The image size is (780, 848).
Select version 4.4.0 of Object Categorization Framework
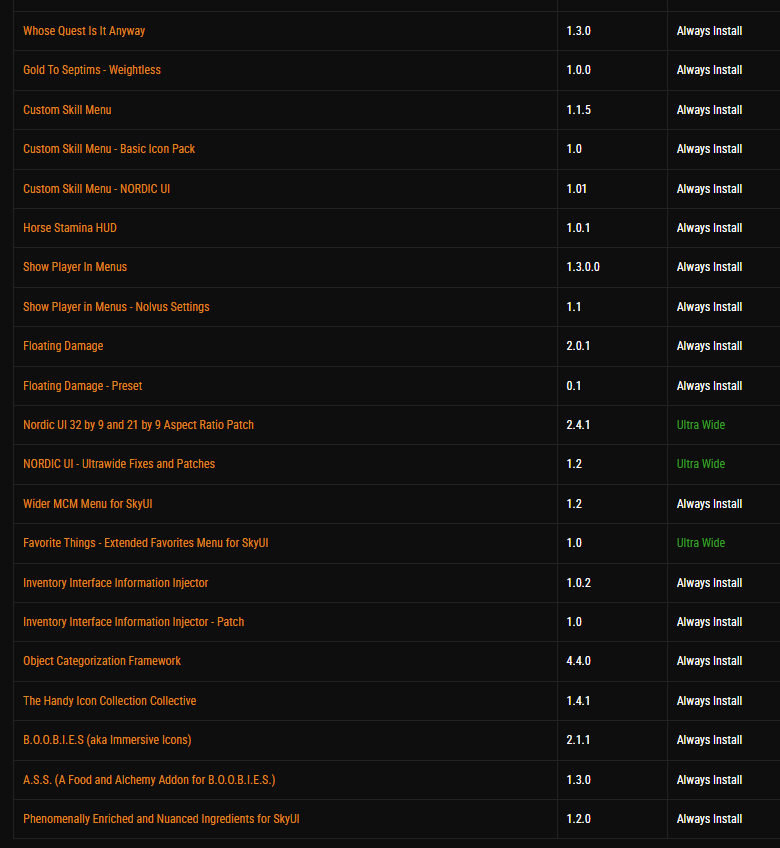[578, 661]
